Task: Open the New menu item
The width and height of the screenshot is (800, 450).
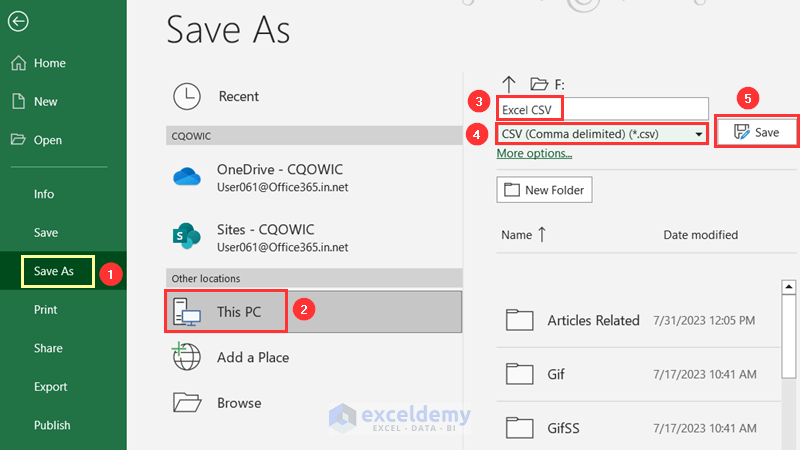Action: (x=45, y=102)
